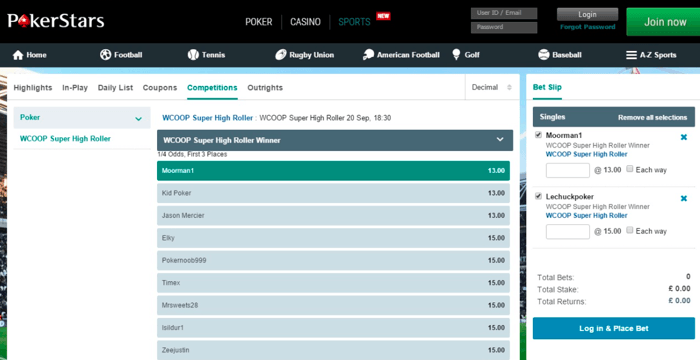Deselect the Moorman1 13.00 odds row
The image size is (700, 360).
[x=333, y=171]
